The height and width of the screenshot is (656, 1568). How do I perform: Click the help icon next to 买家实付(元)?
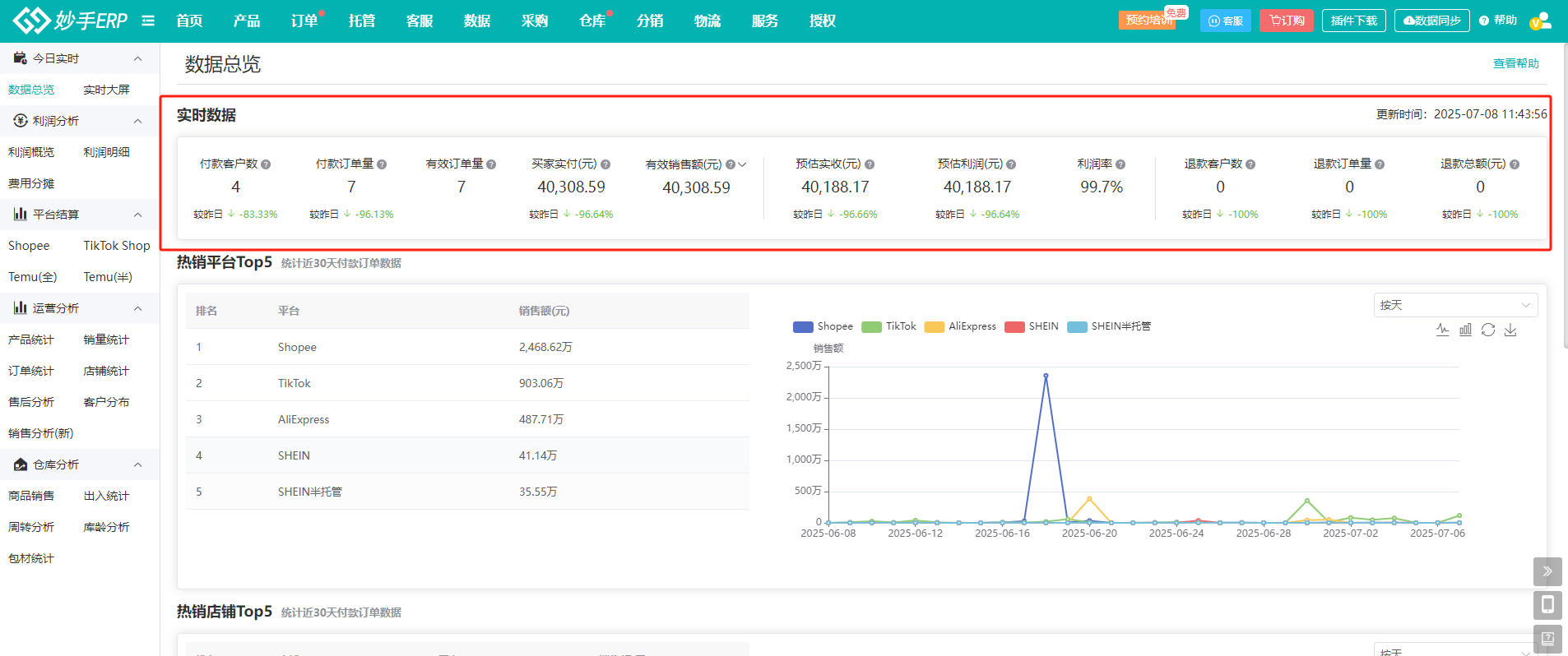605,164
